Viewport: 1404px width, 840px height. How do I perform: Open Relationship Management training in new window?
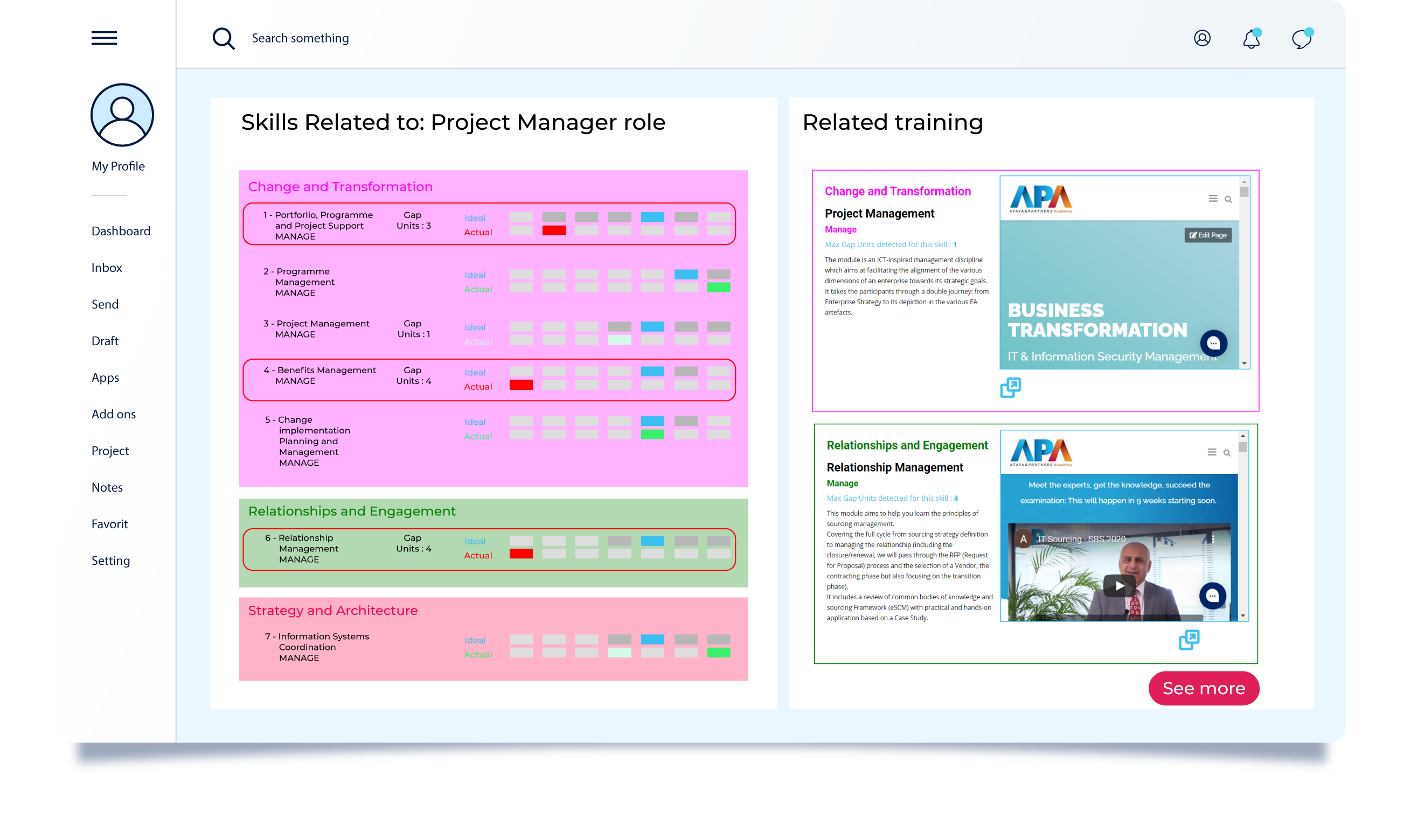click(1189, 640)
